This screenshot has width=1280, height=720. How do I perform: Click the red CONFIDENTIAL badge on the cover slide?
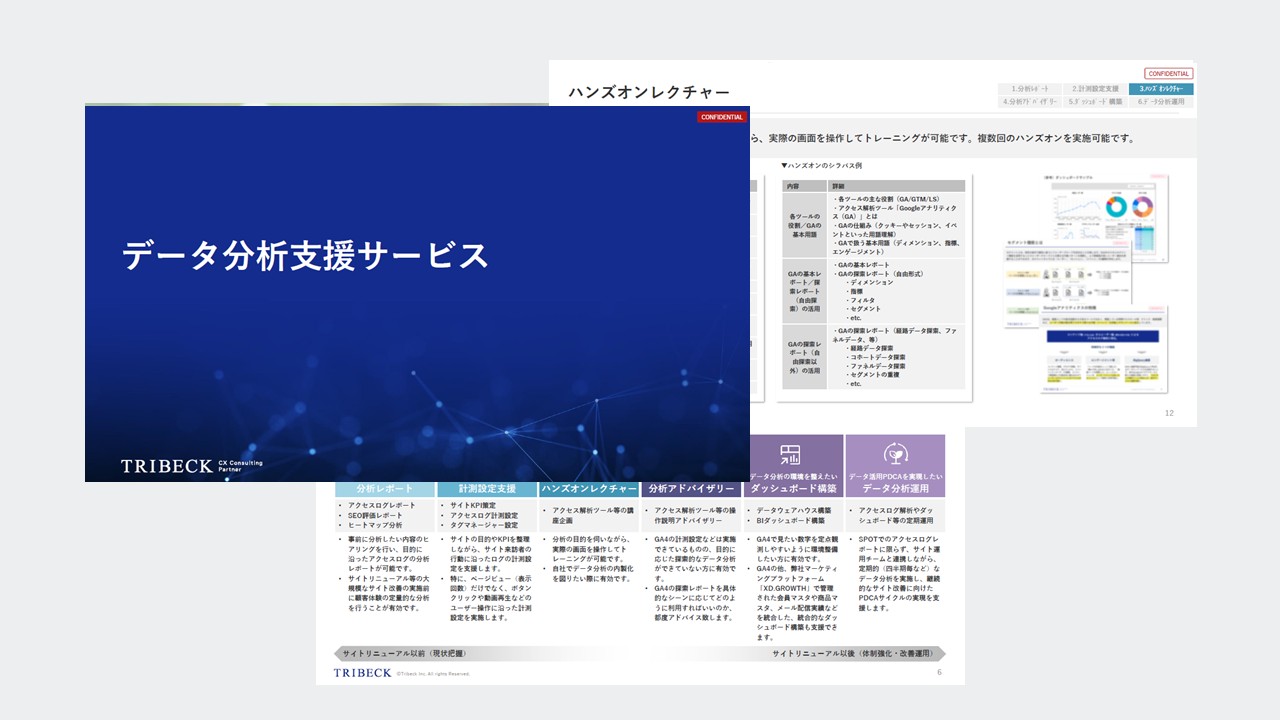point(721,117)
